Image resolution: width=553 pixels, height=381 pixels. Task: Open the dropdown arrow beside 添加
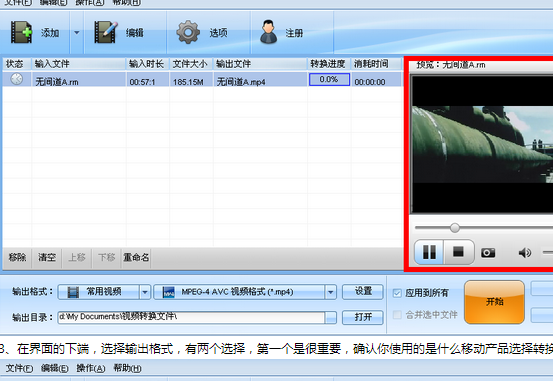77,33
